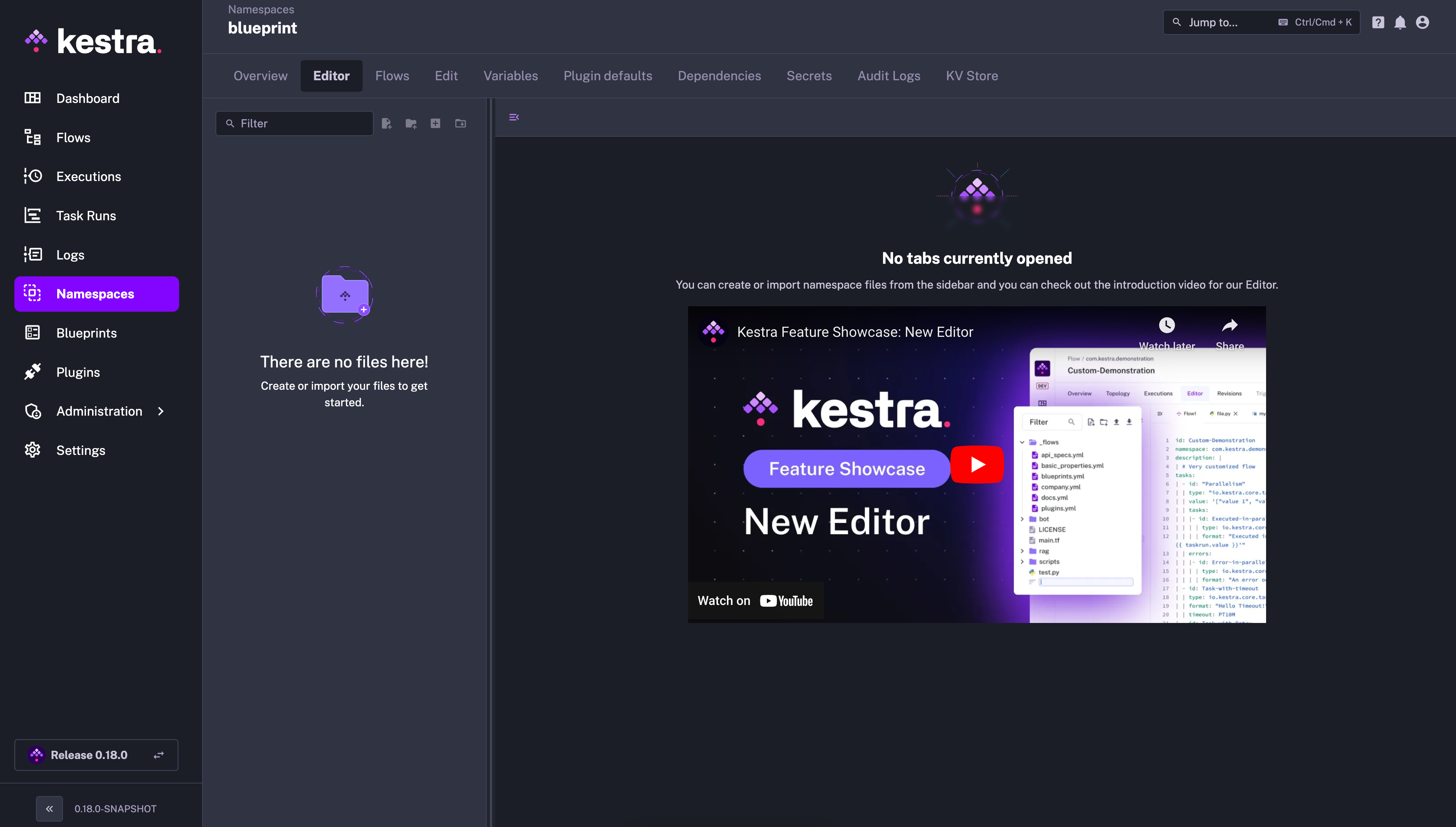Open the notifications bell

coord(1400,22)
